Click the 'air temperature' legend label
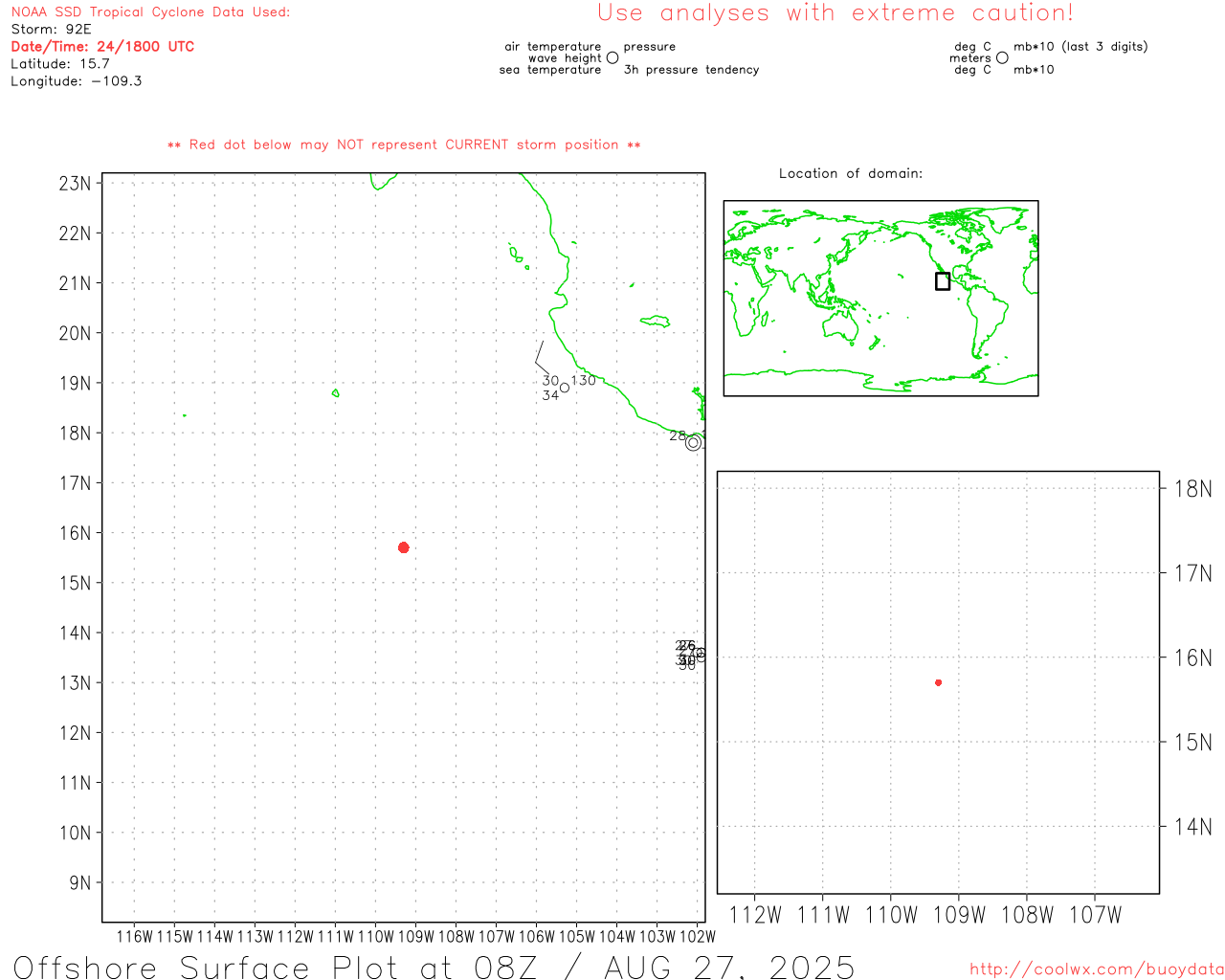This screenshot has width=1225, height=980. 553,46
